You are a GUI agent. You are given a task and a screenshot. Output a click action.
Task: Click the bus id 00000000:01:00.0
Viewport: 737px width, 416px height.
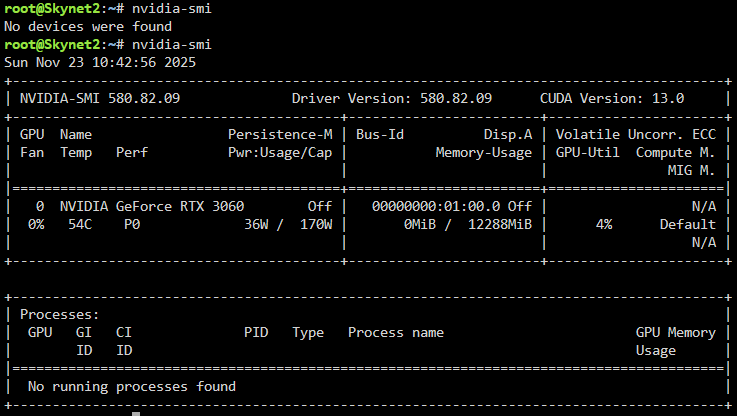coord(436,206)
